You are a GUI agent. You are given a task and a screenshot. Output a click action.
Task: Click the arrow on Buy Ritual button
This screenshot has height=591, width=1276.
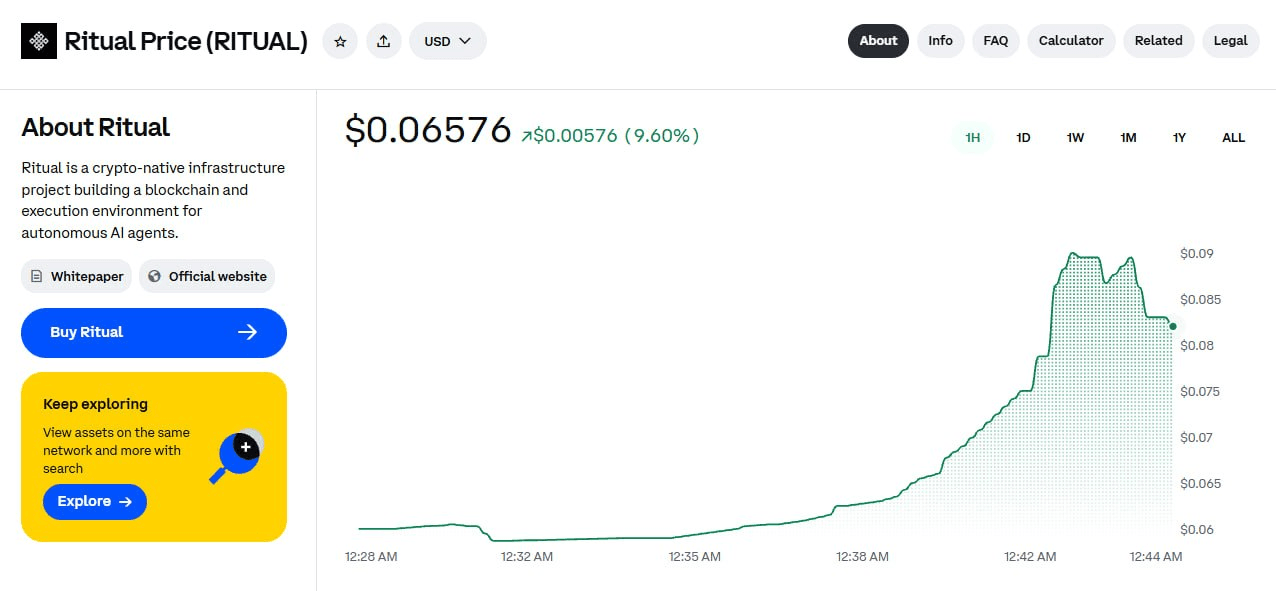pos(248,332)
